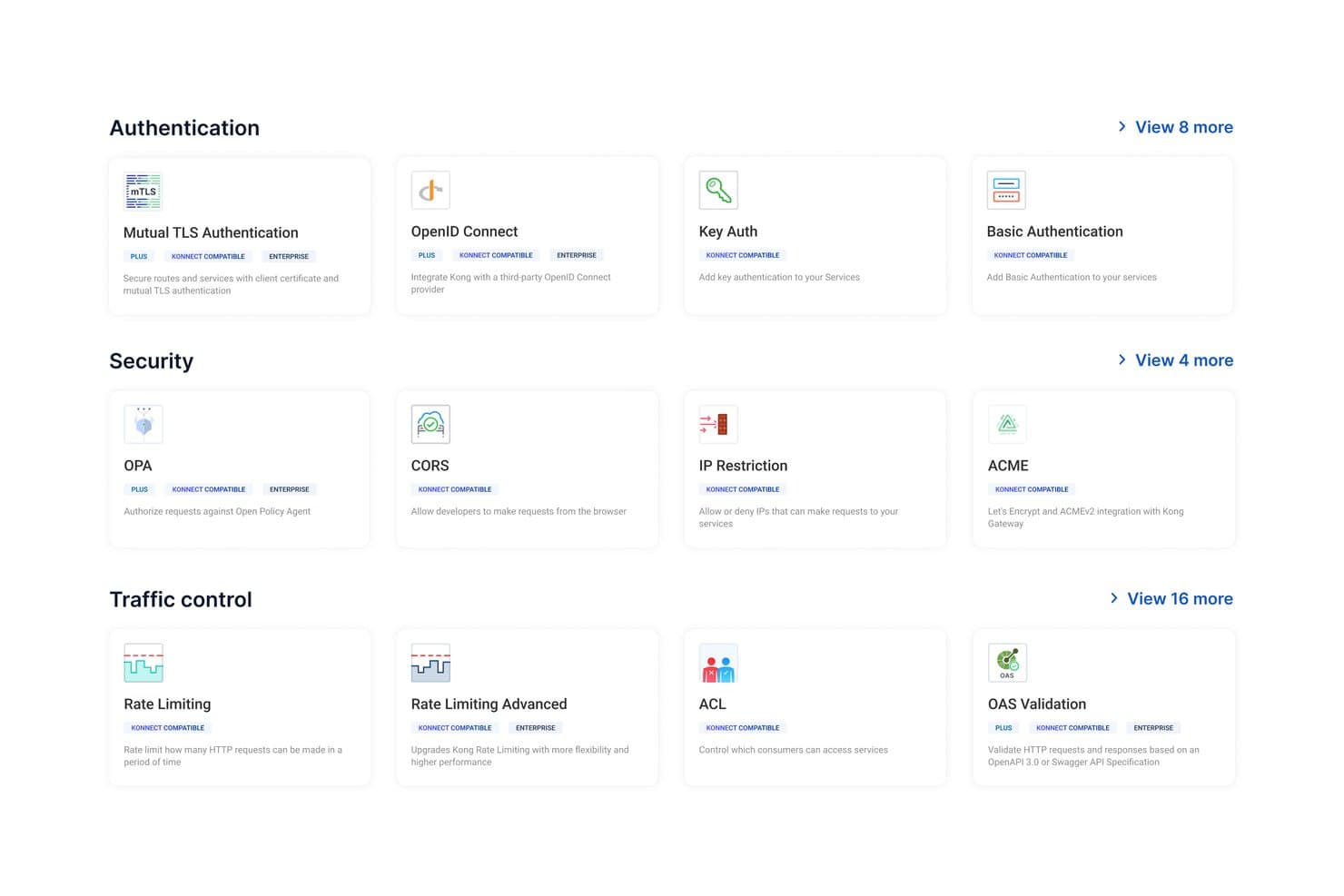Click the PLUS badge on OAS Validation
The height and width of the screenshot is (896, 1344).
pyautogui.click(x=1003, y=728)
